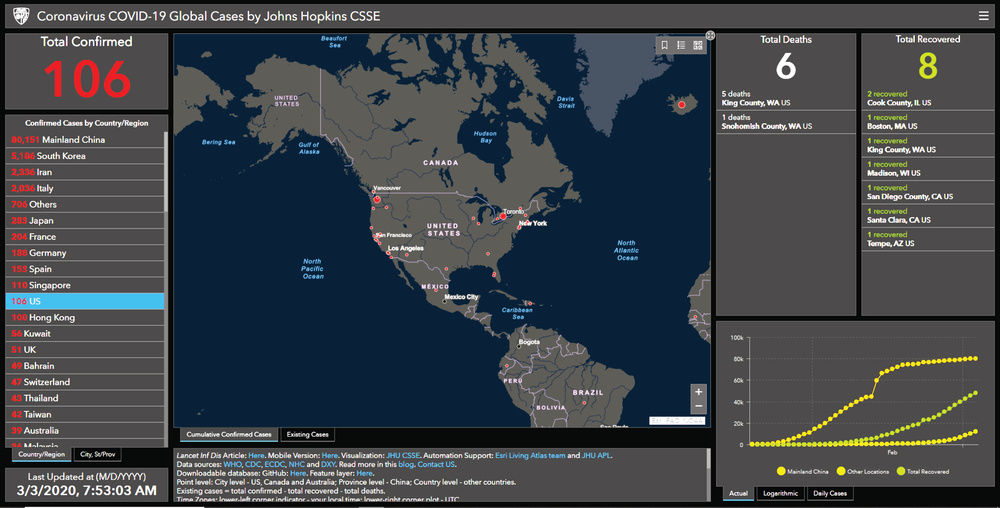Image resolution: width=1000 pixels, height=508 pixels.
Task: Switch to the City, St/Prov tab
Action: tap(99, 454)
